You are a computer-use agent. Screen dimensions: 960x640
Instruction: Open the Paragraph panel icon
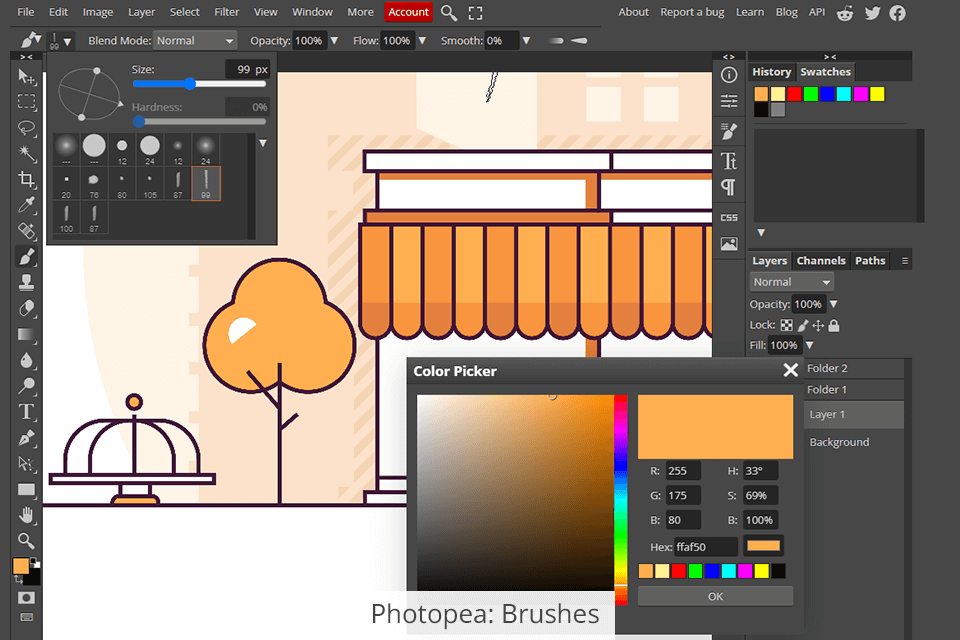[x=729, y=188]
